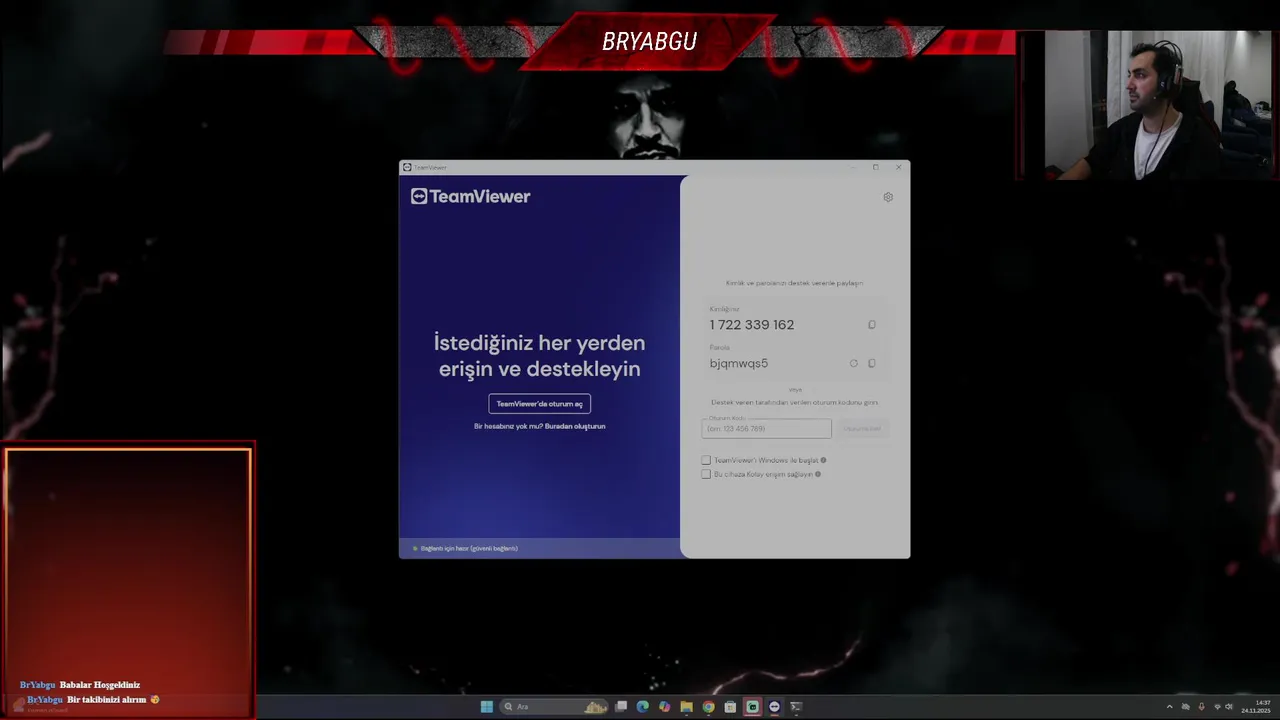Click the taskbar search box "Ara"
Viewport: 1280px width, 720px height.
click(556, 707)
